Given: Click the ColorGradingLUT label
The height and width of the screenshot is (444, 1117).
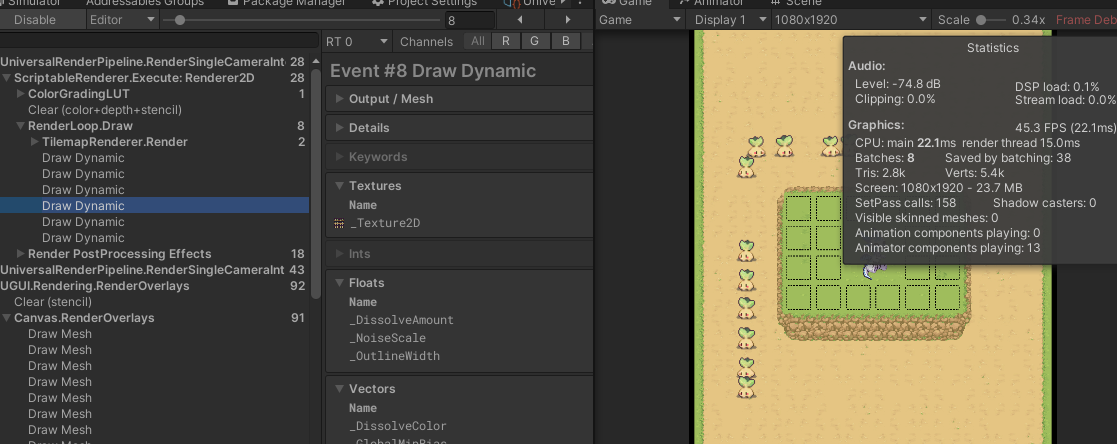Looking at the screenshot, I should coord(79,94).
